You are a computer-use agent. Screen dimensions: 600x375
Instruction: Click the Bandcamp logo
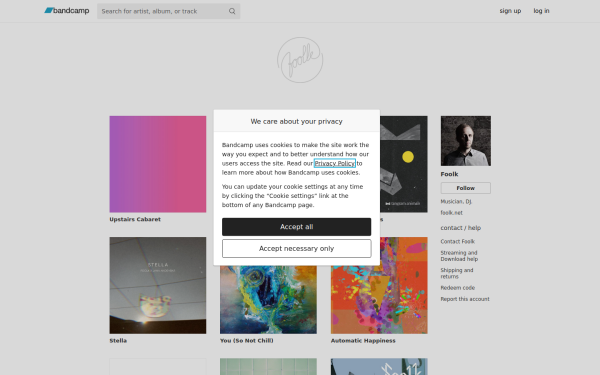click(x=67, y=11)
